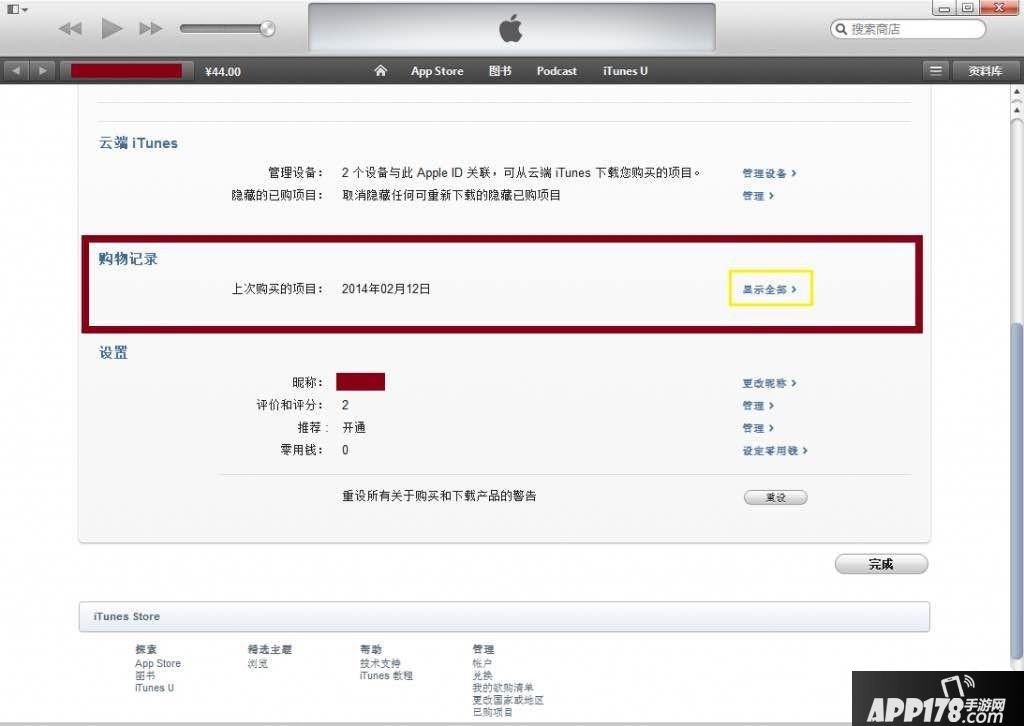The image size is (1024, 726).
Task: Open footer App Store link under 探索
Action: (157, 663)
